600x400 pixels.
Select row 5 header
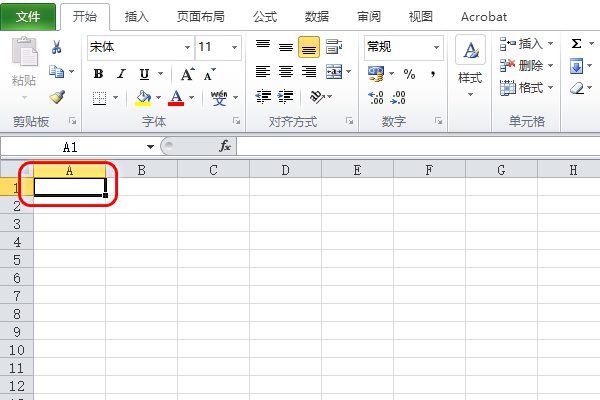(16, 260)
